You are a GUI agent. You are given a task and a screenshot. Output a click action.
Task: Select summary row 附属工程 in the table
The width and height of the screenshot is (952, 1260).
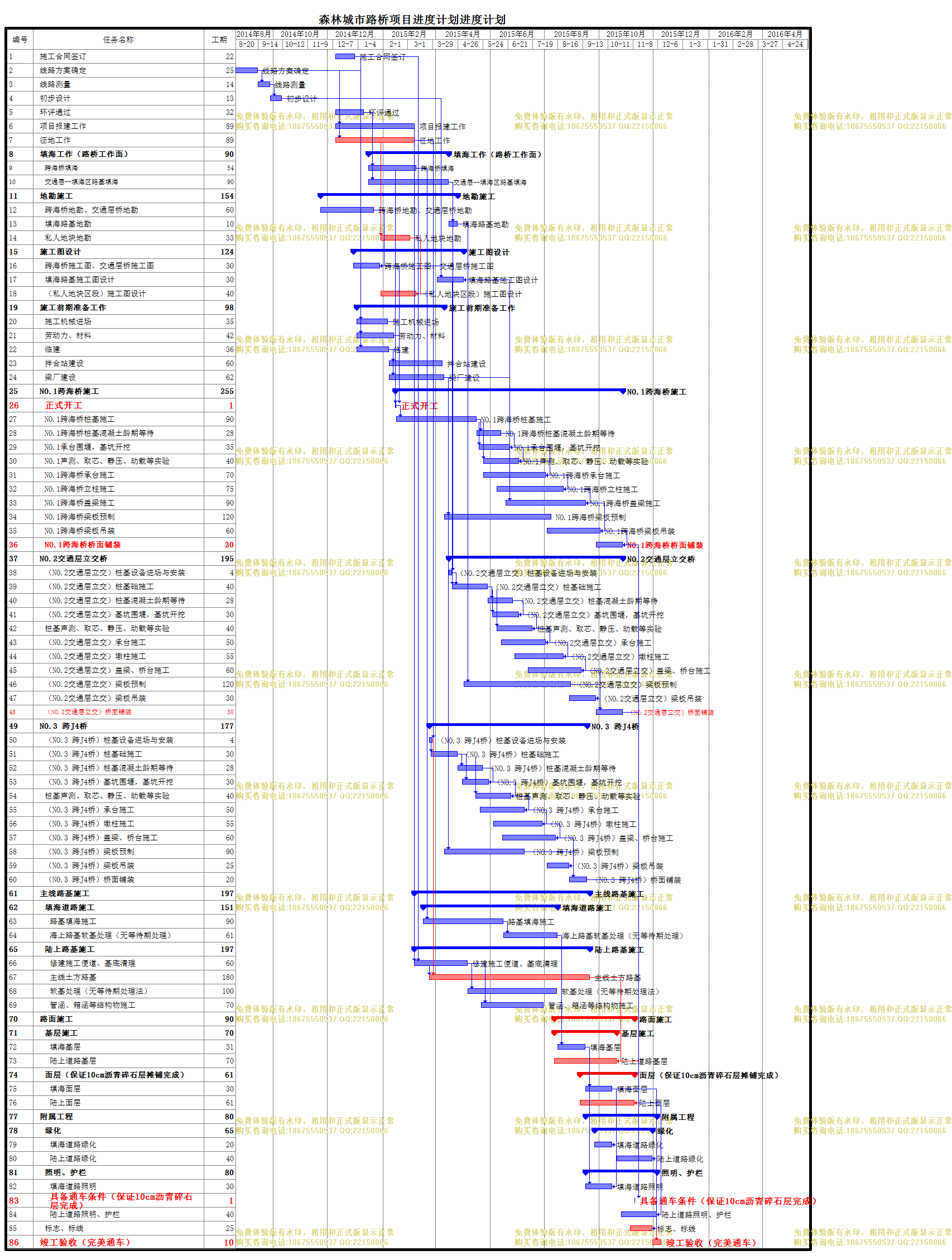point(121,1117)
